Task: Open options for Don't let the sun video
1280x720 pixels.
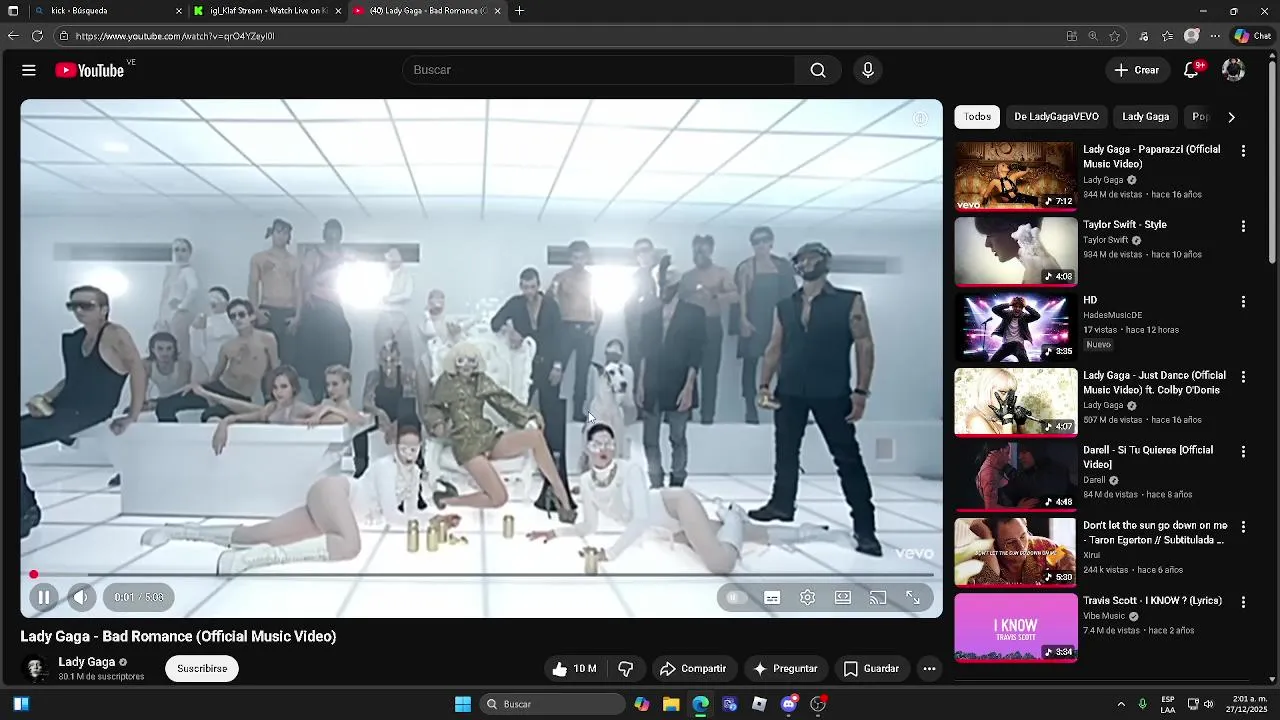Action: click(1243, 527)
